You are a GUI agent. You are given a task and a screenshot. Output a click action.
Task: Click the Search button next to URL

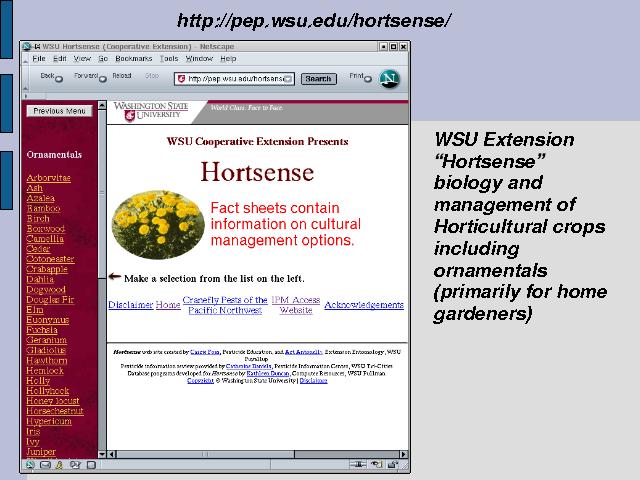pyautogui.click(x=318, y=79)
